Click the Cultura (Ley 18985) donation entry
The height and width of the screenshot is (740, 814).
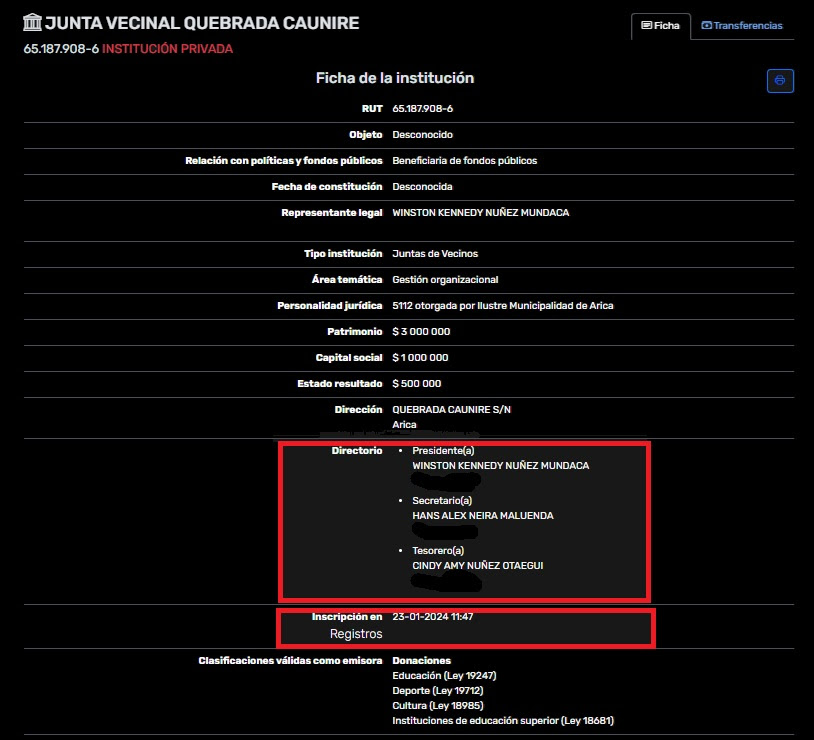[x=435, y=706]
